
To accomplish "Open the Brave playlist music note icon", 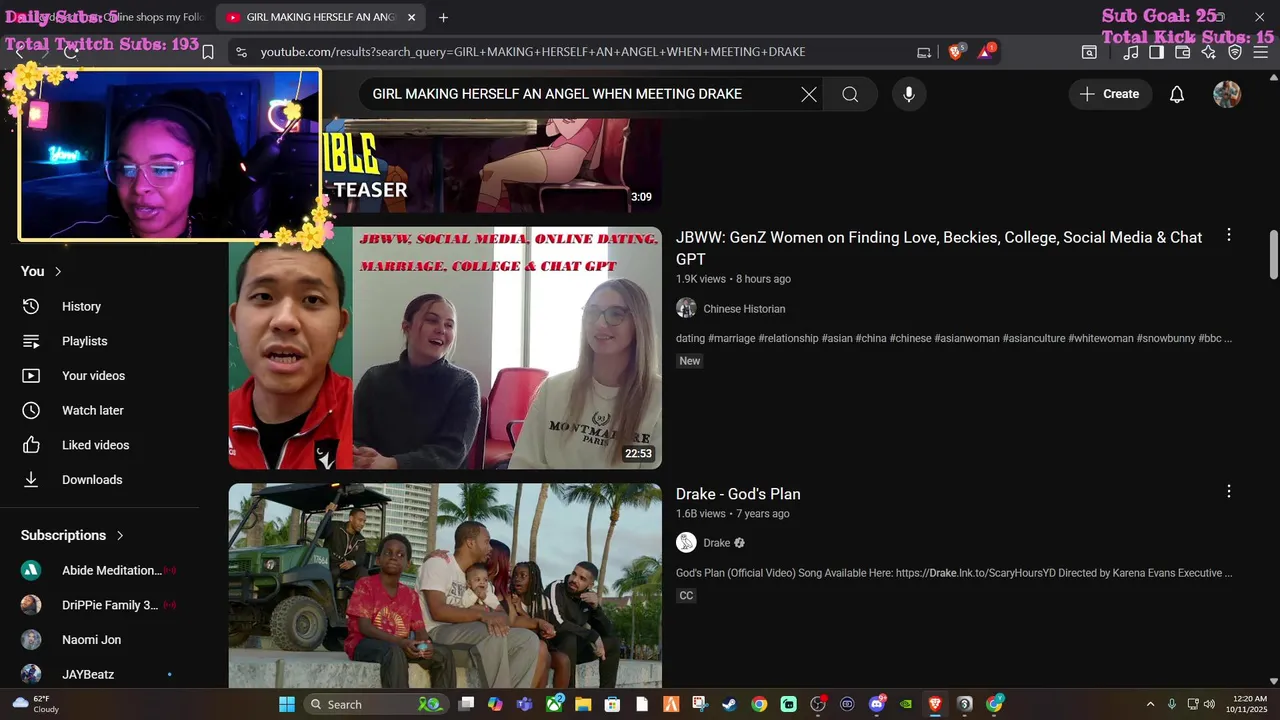I will (1130, 52).
